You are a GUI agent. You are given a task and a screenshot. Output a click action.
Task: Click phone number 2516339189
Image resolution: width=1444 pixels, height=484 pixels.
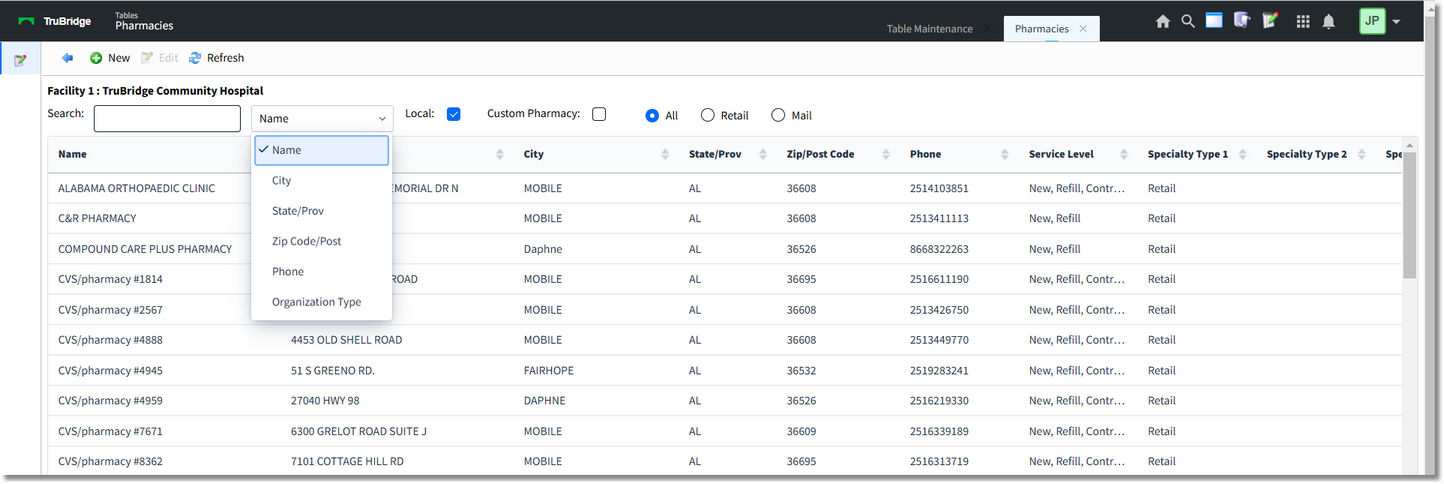point(939,431)
